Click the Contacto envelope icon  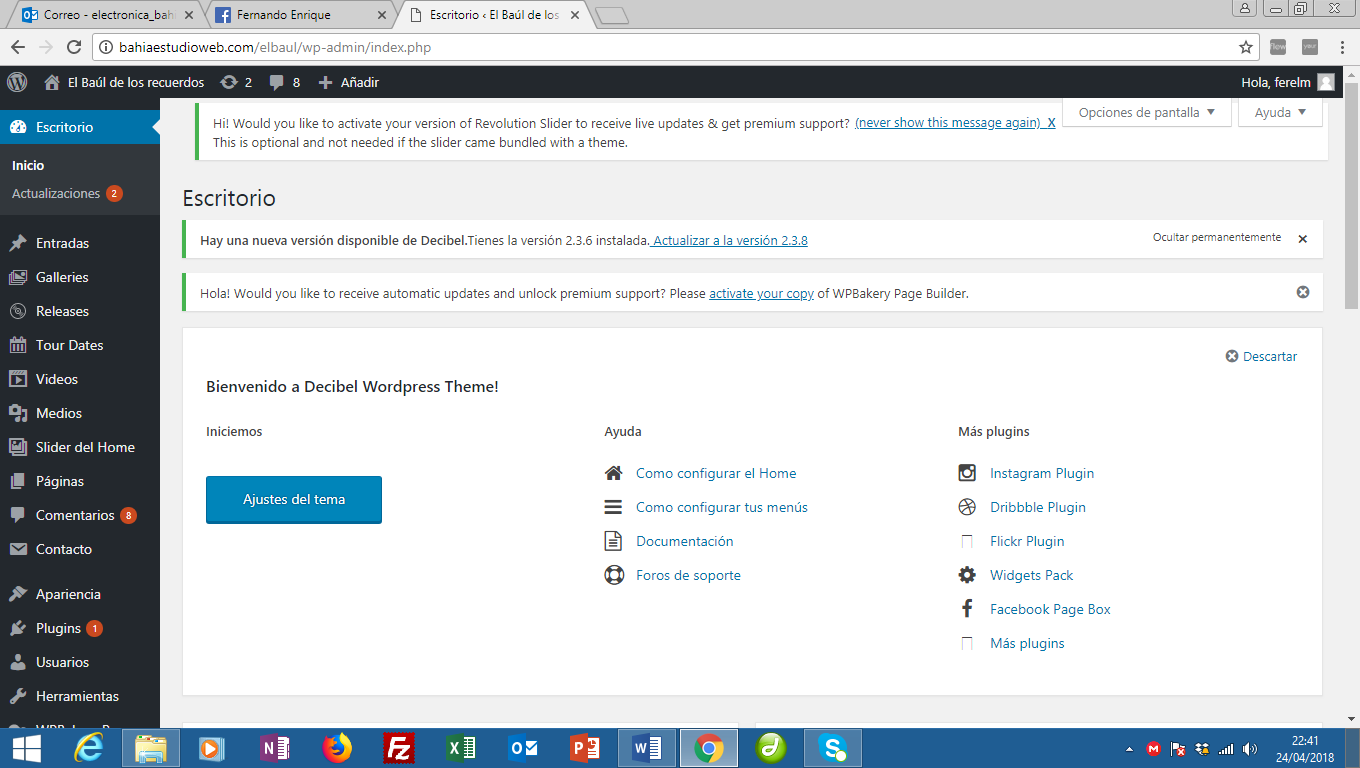tap(17, 549)
